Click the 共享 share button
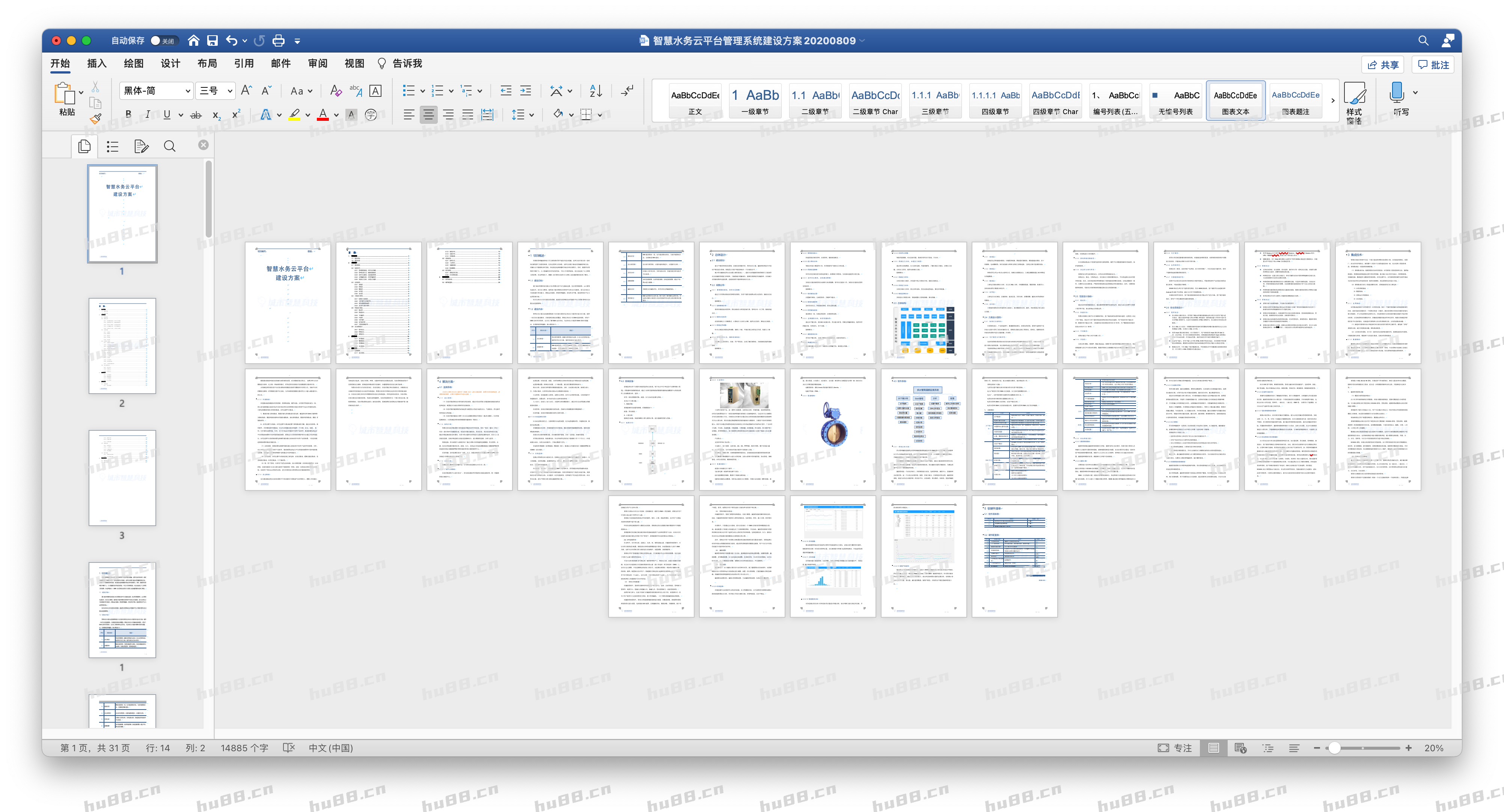 [1383, 65]
